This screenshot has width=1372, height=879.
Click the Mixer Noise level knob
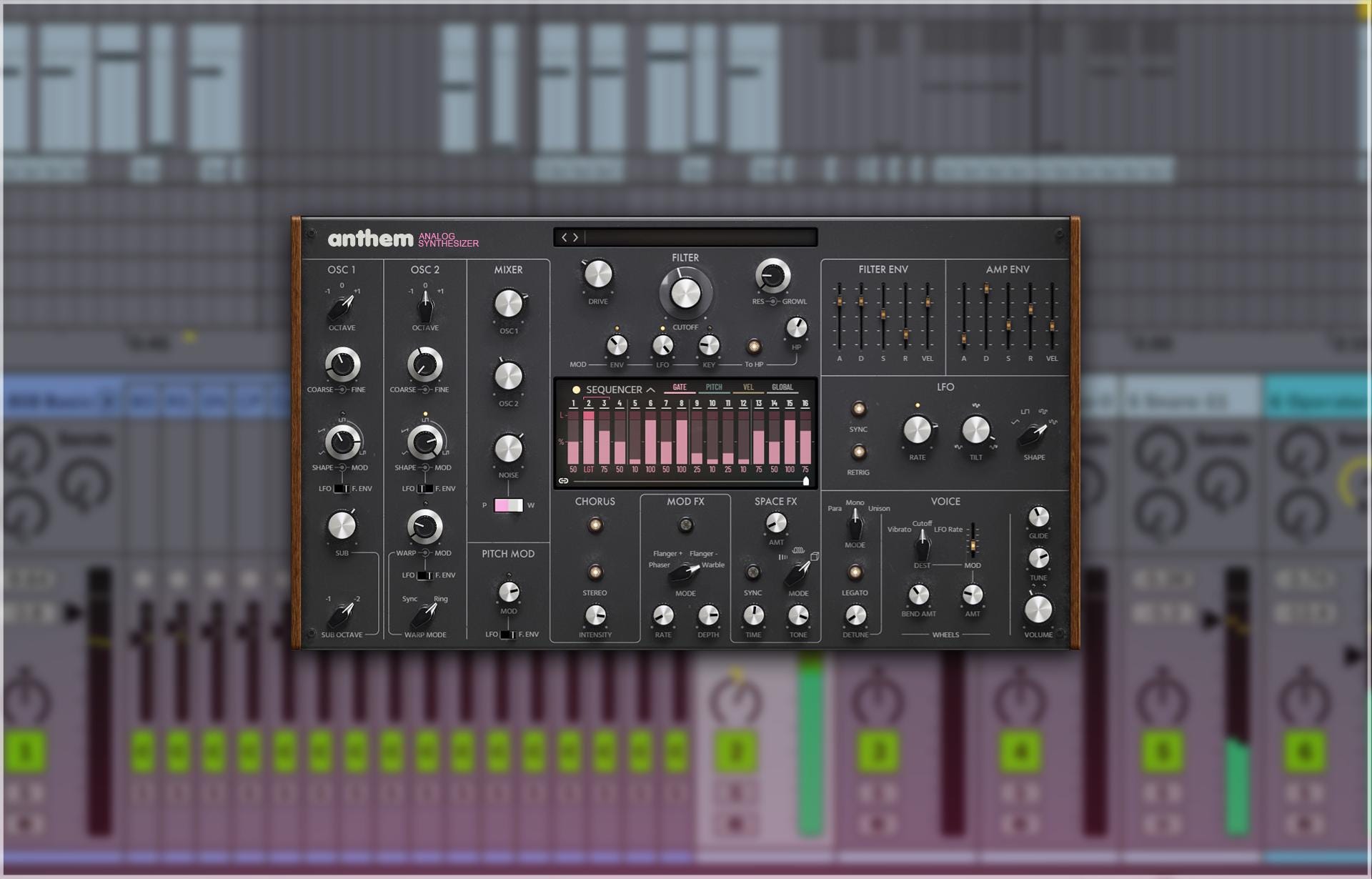tap(509, 449)
